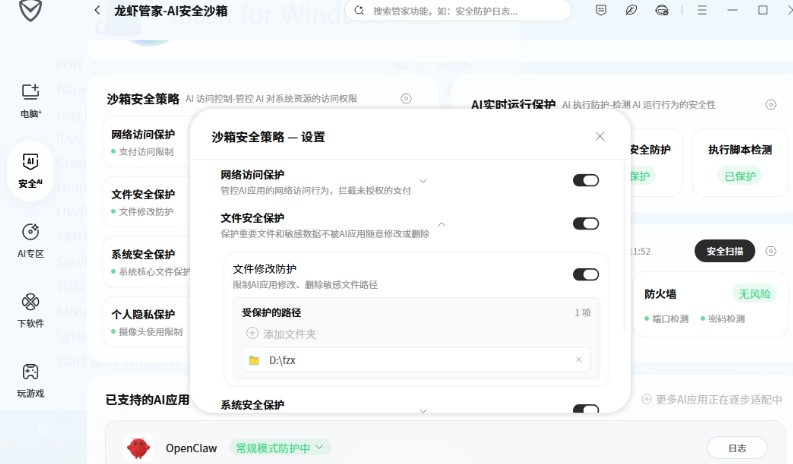Open 玩游戏 from the sidebar
Screen dimensions: 793x464
click(30, 378)
